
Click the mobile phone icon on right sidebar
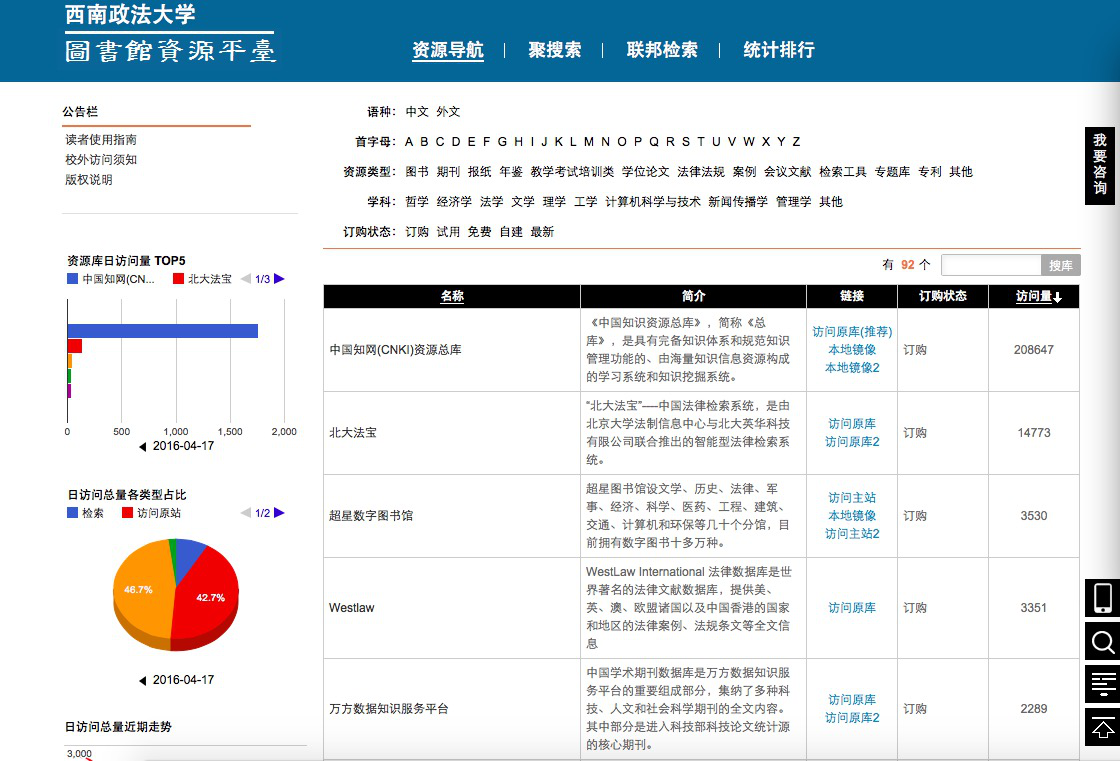[1102, 598]
